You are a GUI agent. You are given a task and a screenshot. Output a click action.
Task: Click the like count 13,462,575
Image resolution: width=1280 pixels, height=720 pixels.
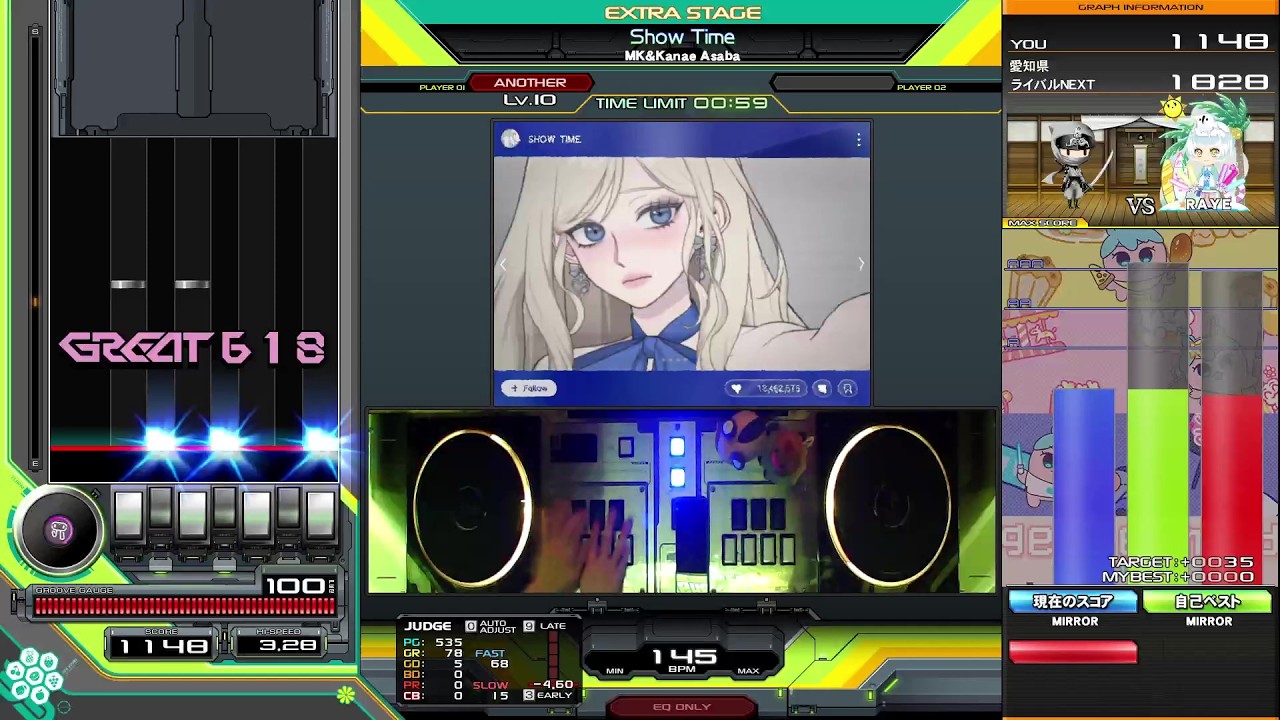pyautogui.click(x=778, y=388)
